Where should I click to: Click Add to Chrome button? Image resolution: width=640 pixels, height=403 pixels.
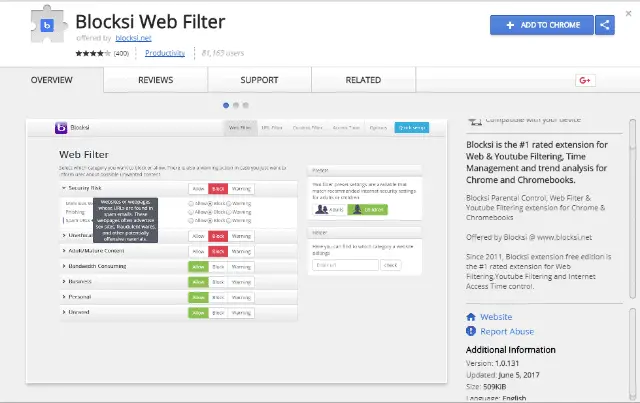pyautogui.click(x=542, y=25)
